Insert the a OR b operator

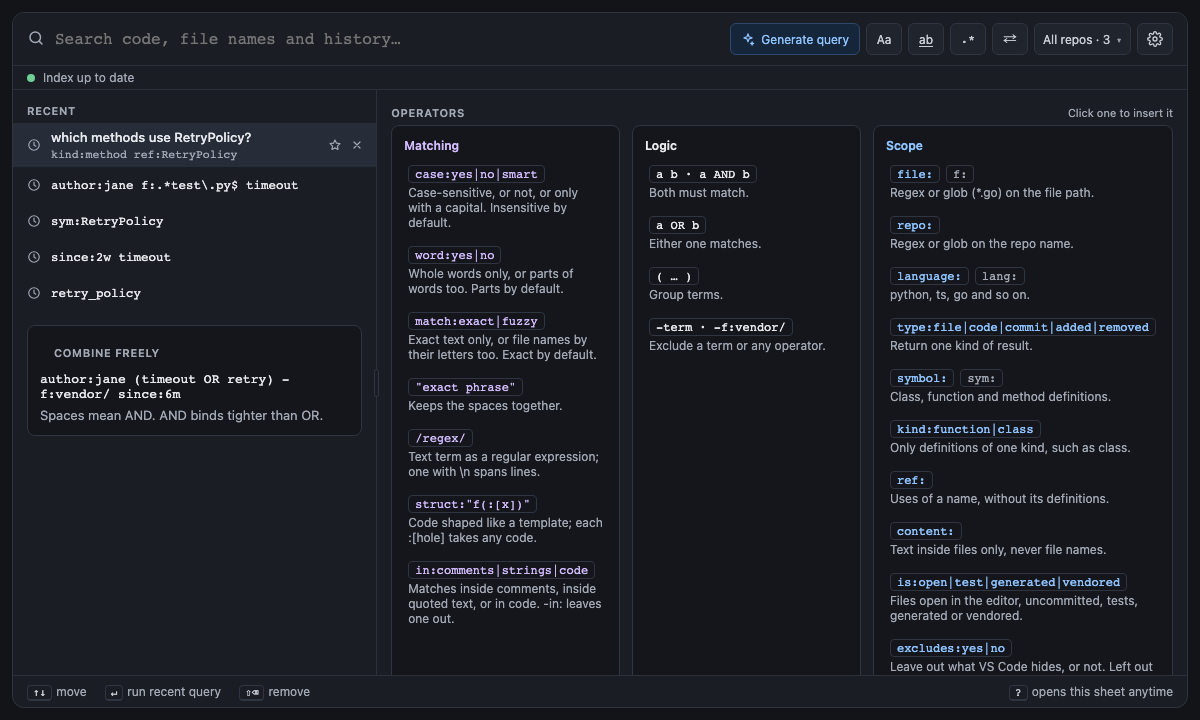[677, 225]
